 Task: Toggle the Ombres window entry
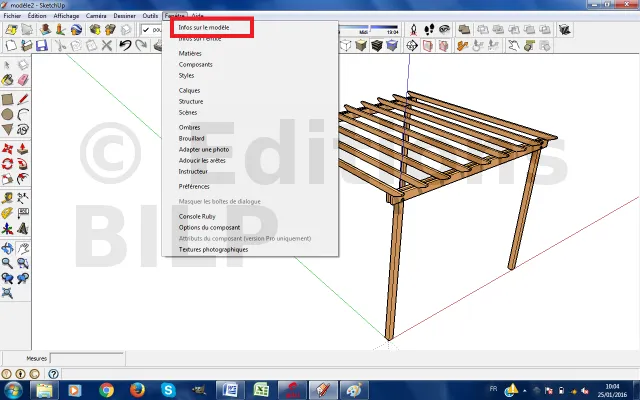[189, 127]
